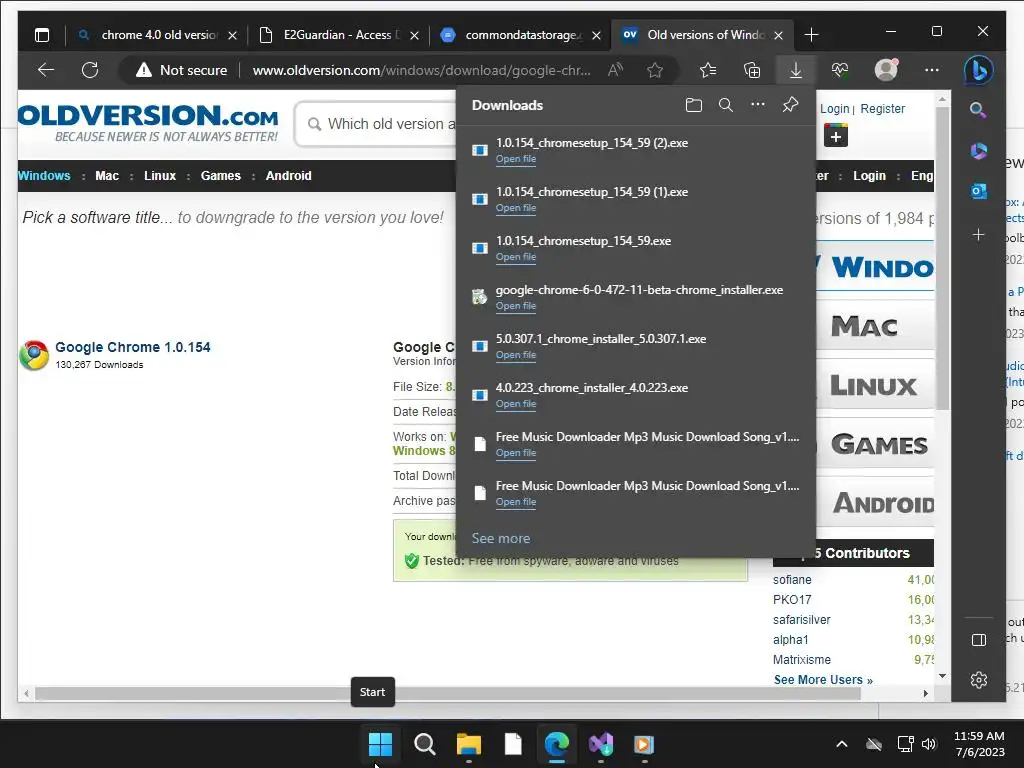Screen dimensions: 1024x768
Task: Show hidden tray icons chevron
Action: pyautogui.click(x=842, y=744)
